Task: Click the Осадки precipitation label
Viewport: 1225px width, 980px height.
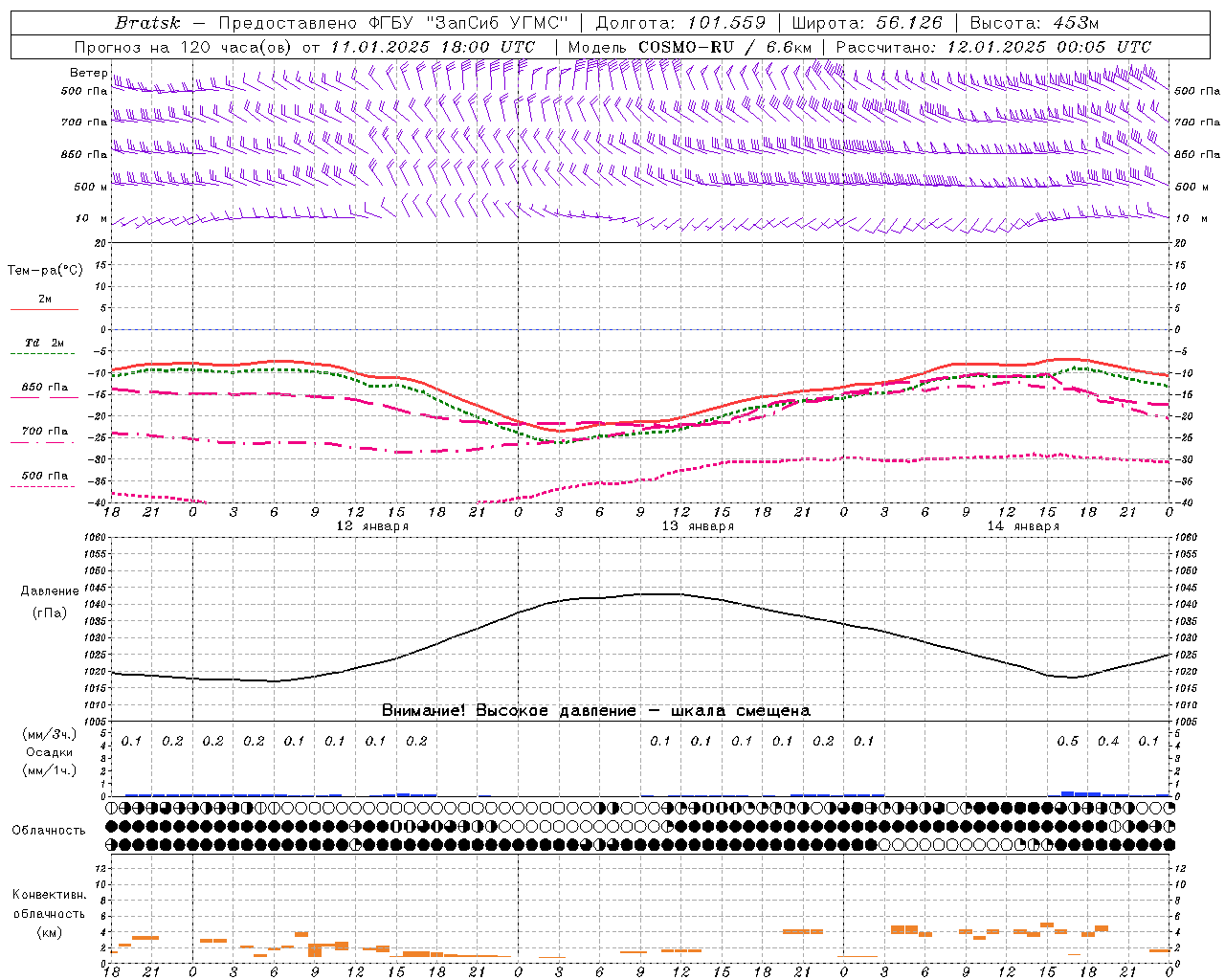Action: [x=49, y=752]
